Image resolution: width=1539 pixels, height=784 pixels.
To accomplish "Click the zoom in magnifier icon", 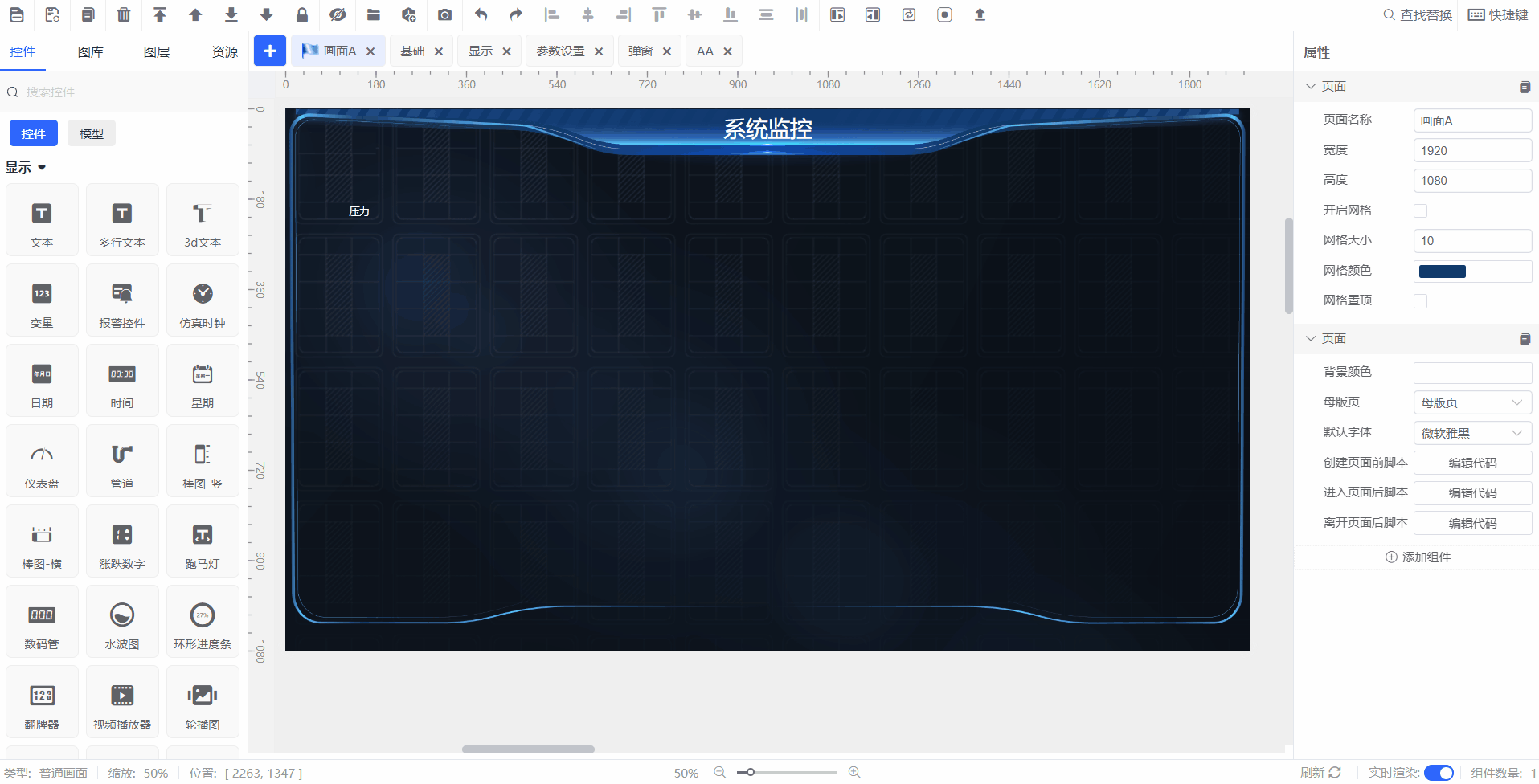I will coord(854,772).
